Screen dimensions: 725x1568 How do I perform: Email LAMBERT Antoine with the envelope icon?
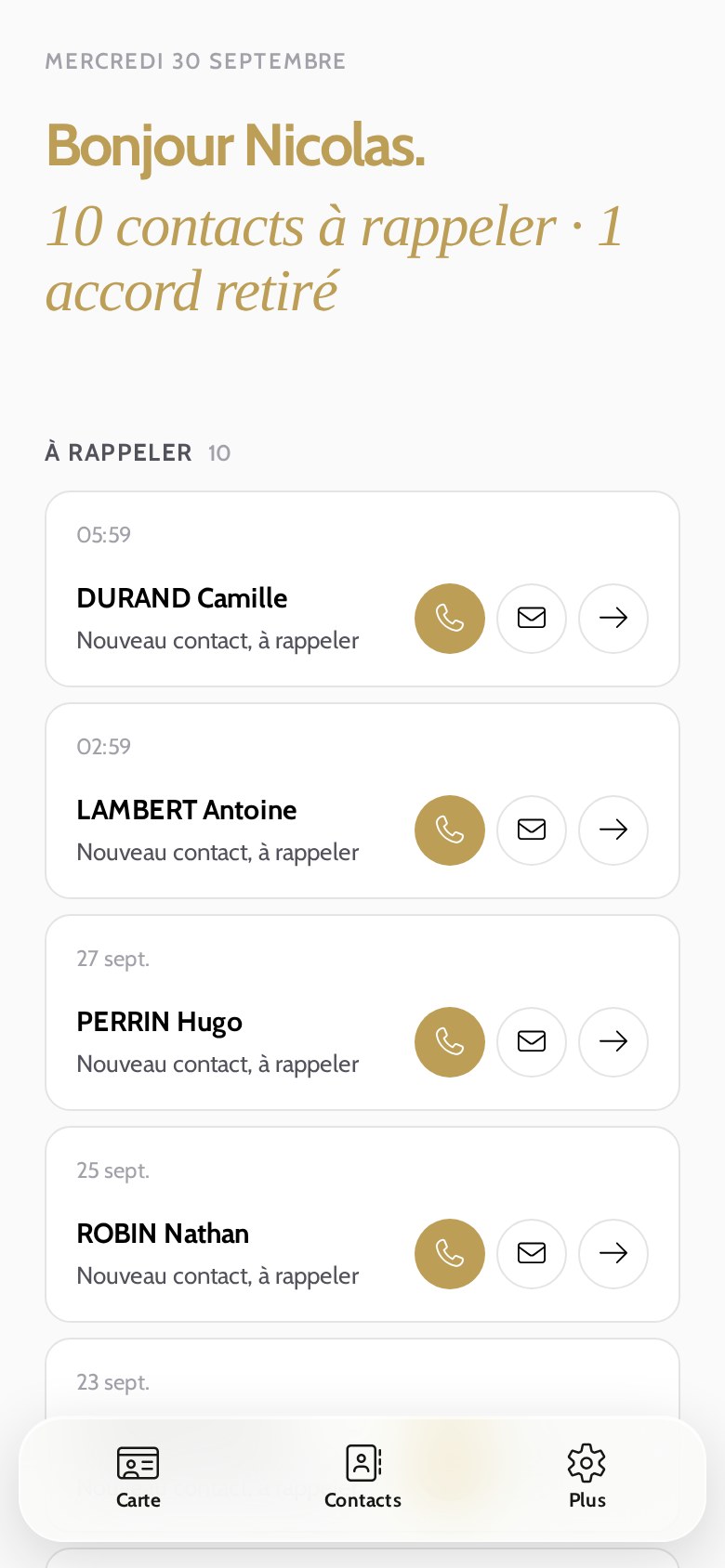[532, 830]
